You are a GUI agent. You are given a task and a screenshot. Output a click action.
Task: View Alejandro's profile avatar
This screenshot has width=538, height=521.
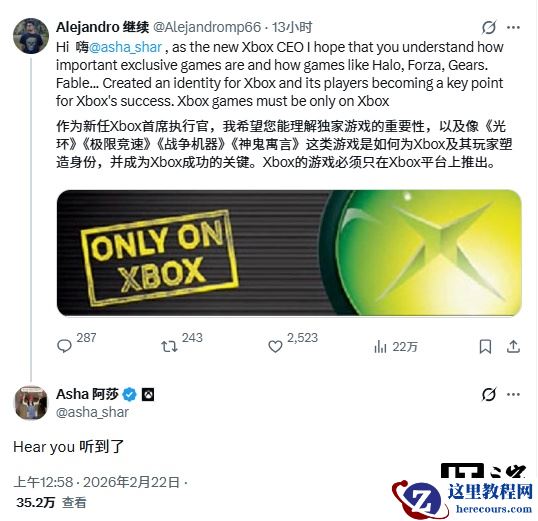[31, 36]
